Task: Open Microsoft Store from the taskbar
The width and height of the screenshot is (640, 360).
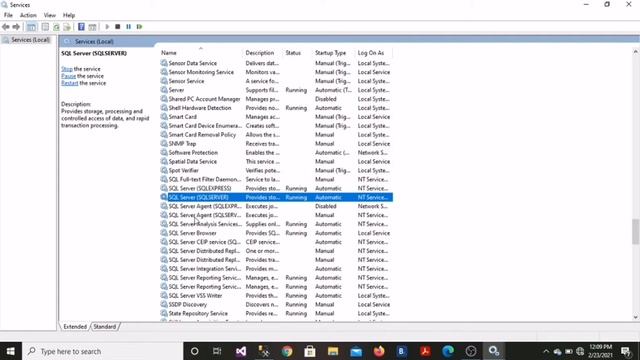Action: coord(310,351)
